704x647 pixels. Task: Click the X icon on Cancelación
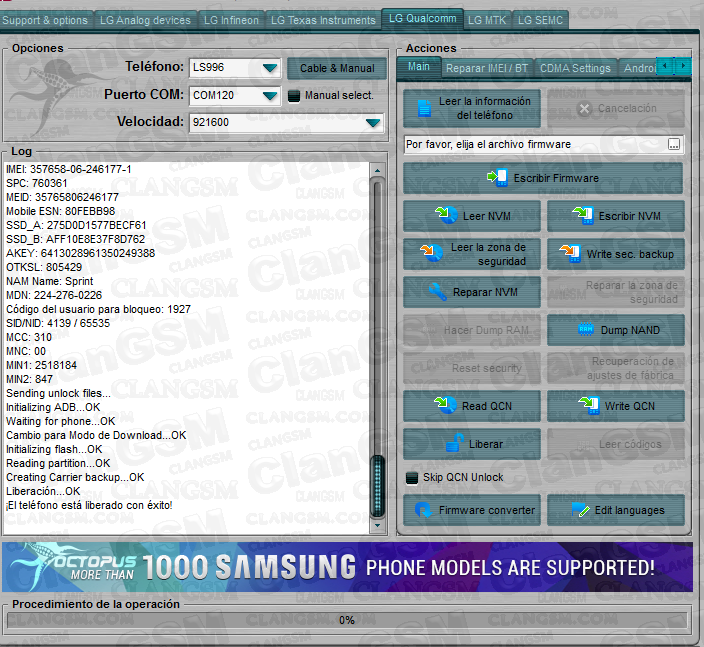(584, 109)
